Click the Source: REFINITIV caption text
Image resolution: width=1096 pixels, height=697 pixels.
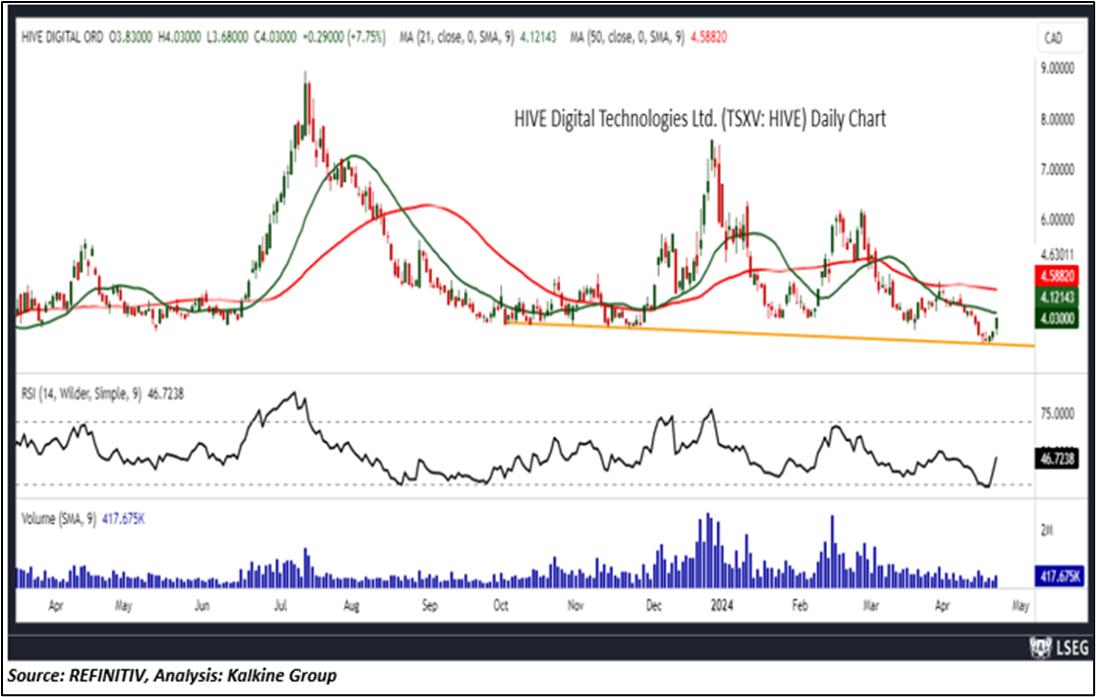click(172, 675)
